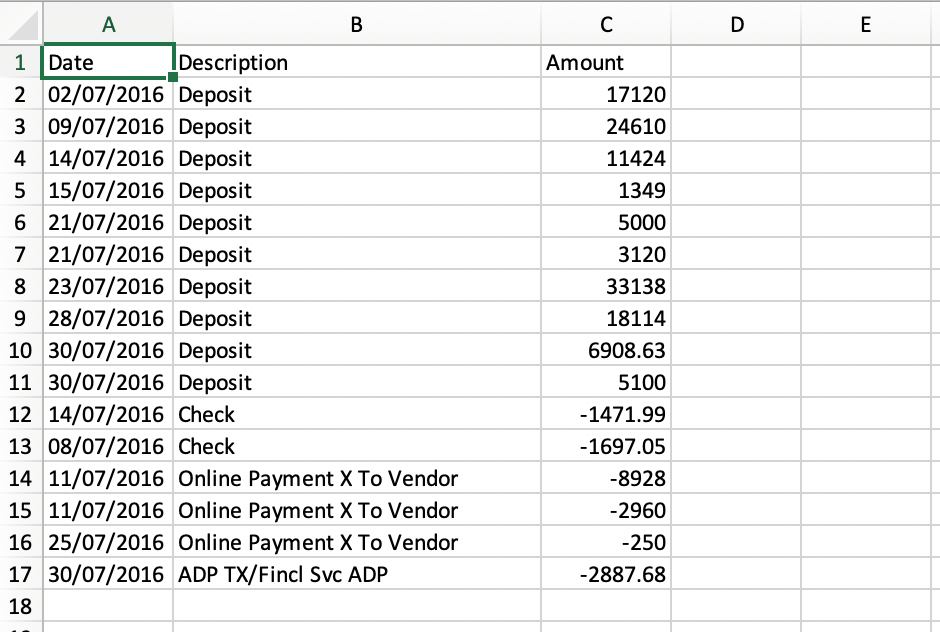Image resolution: width=940 pixels, height=632 pixels.
Task: Select Deposit description in row 11
Action: click(357, 382)
